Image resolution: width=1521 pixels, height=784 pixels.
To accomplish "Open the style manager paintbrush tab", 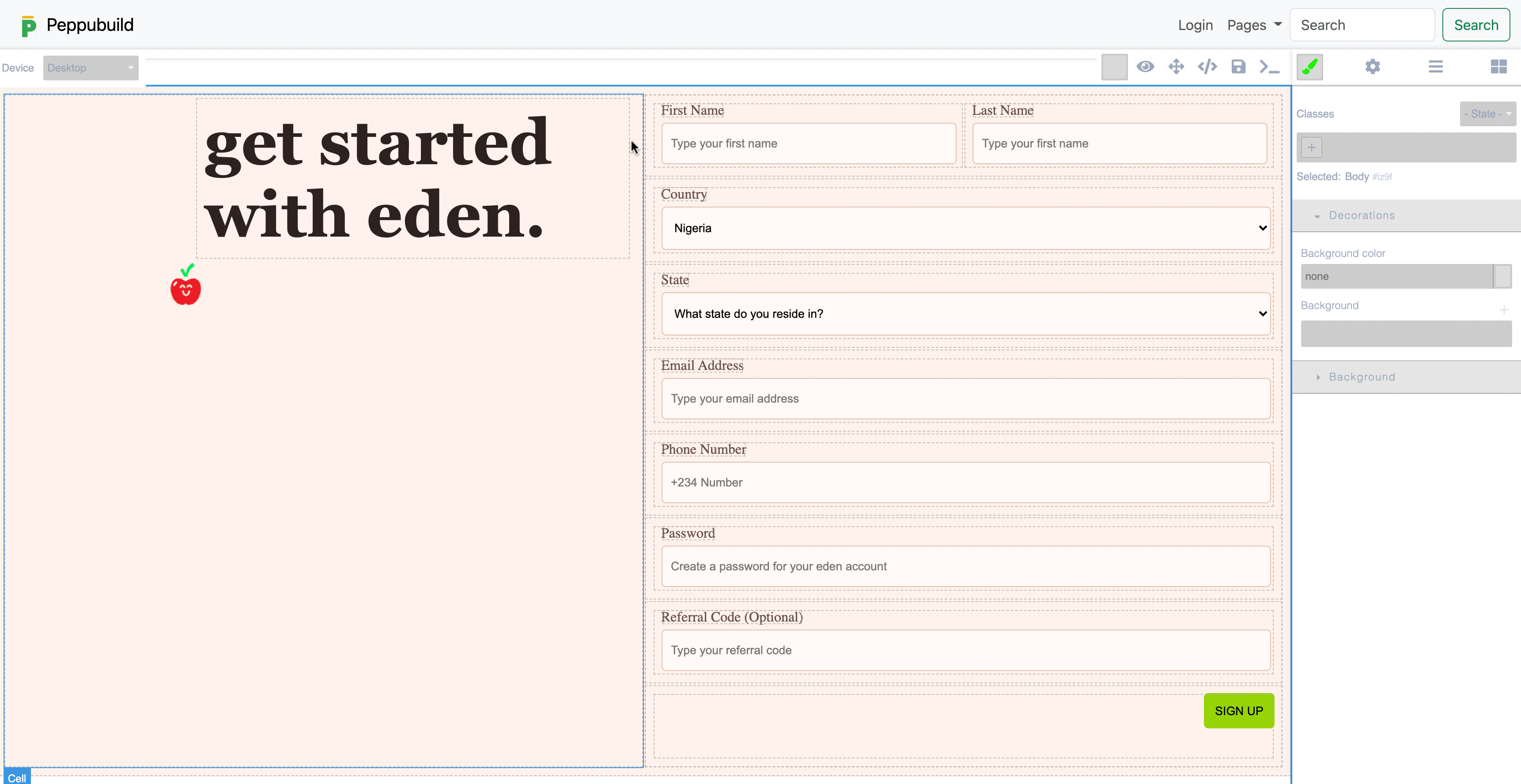I will click(1309, 67).
